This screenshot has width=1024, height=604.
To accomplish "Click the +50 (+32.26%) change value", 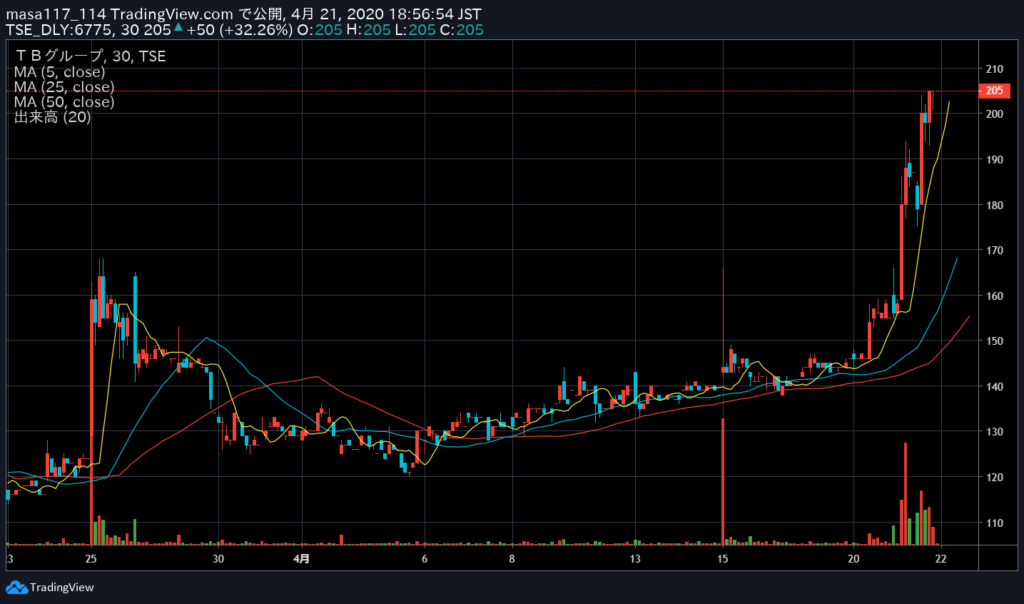I will tap(240, 30).
